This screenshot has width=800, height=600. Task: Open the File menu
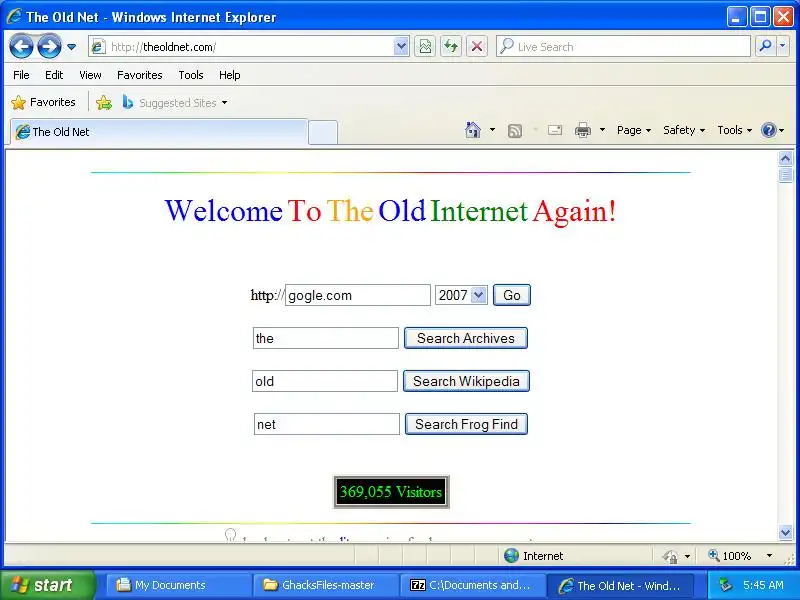point(21,75)
